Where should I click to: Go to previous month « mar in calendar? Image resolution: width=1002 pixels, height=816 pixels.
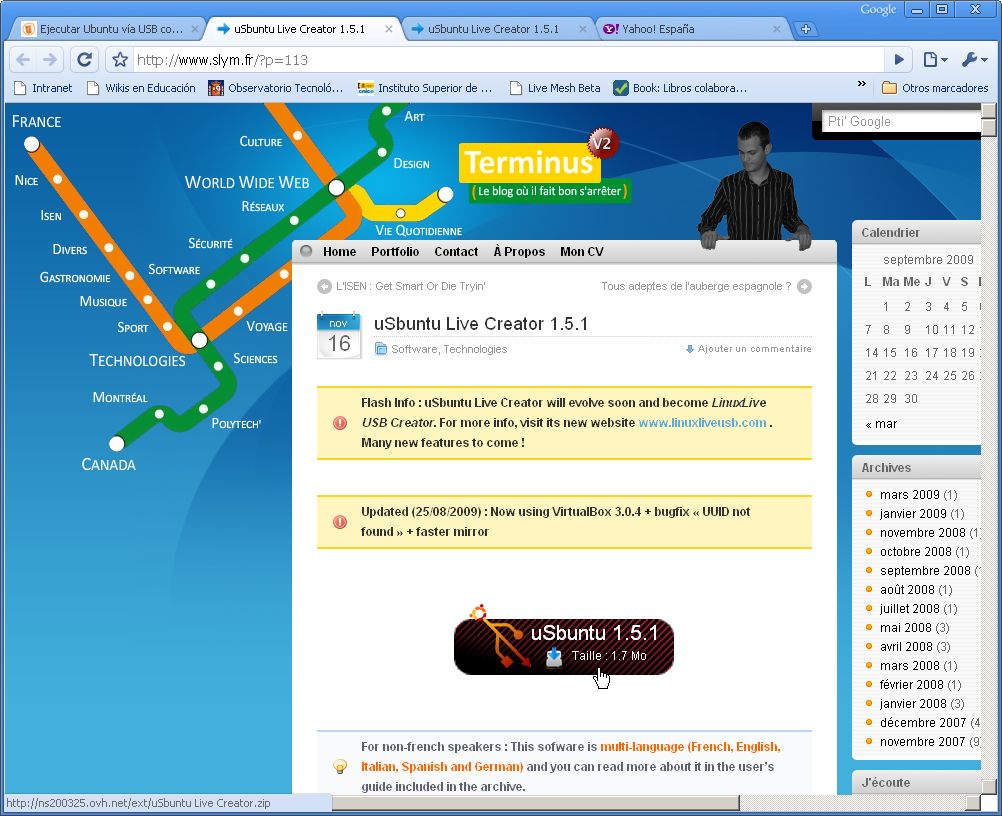881,424
